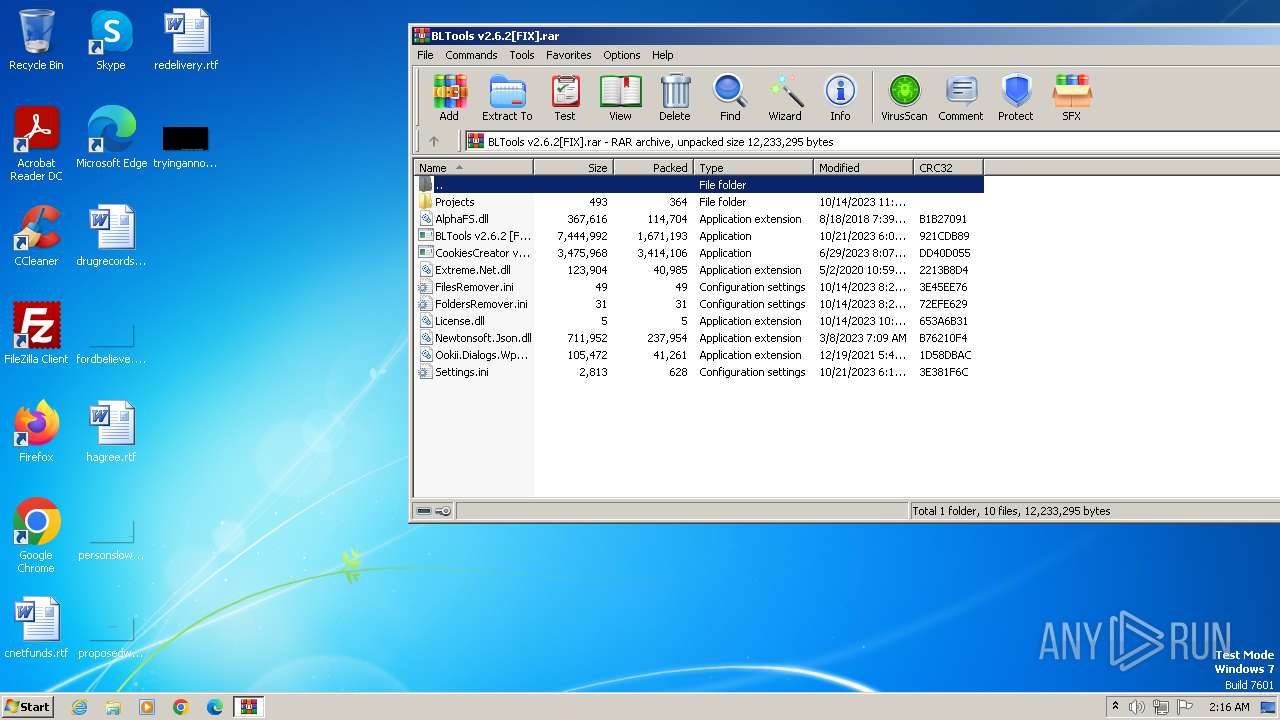
Task: Click the Find magnifier icon
Action: coord(730,97)
